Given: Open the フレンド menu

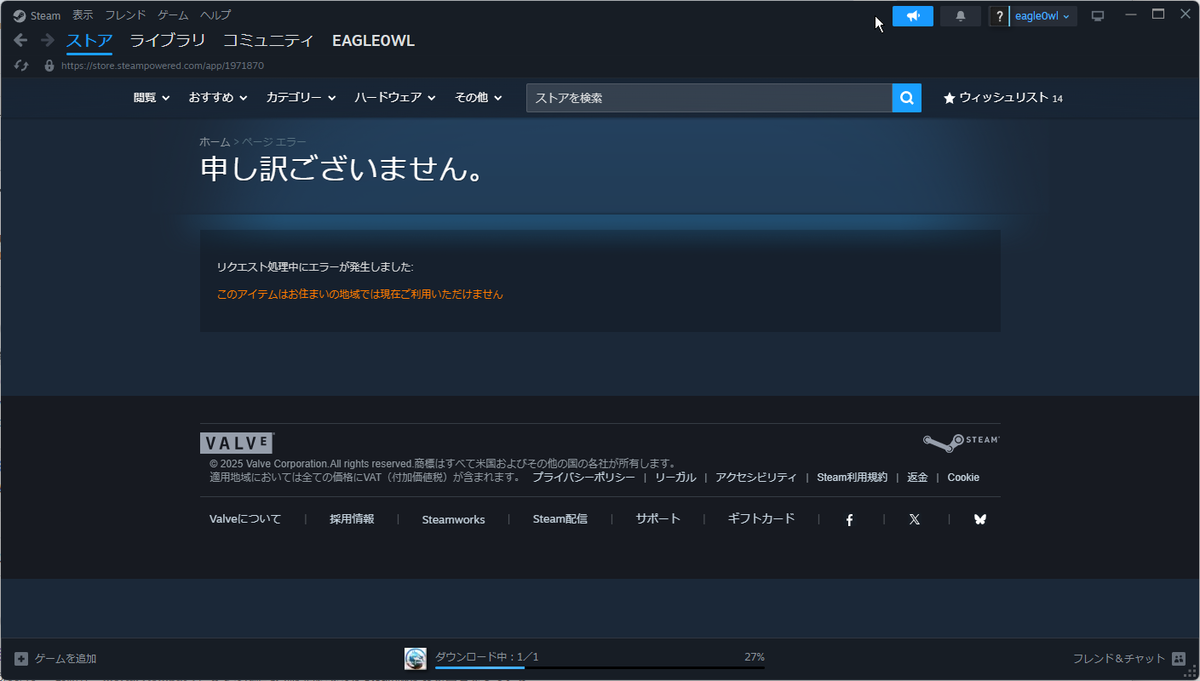Looking at the screenshot, I should click(x=126, y=15).
